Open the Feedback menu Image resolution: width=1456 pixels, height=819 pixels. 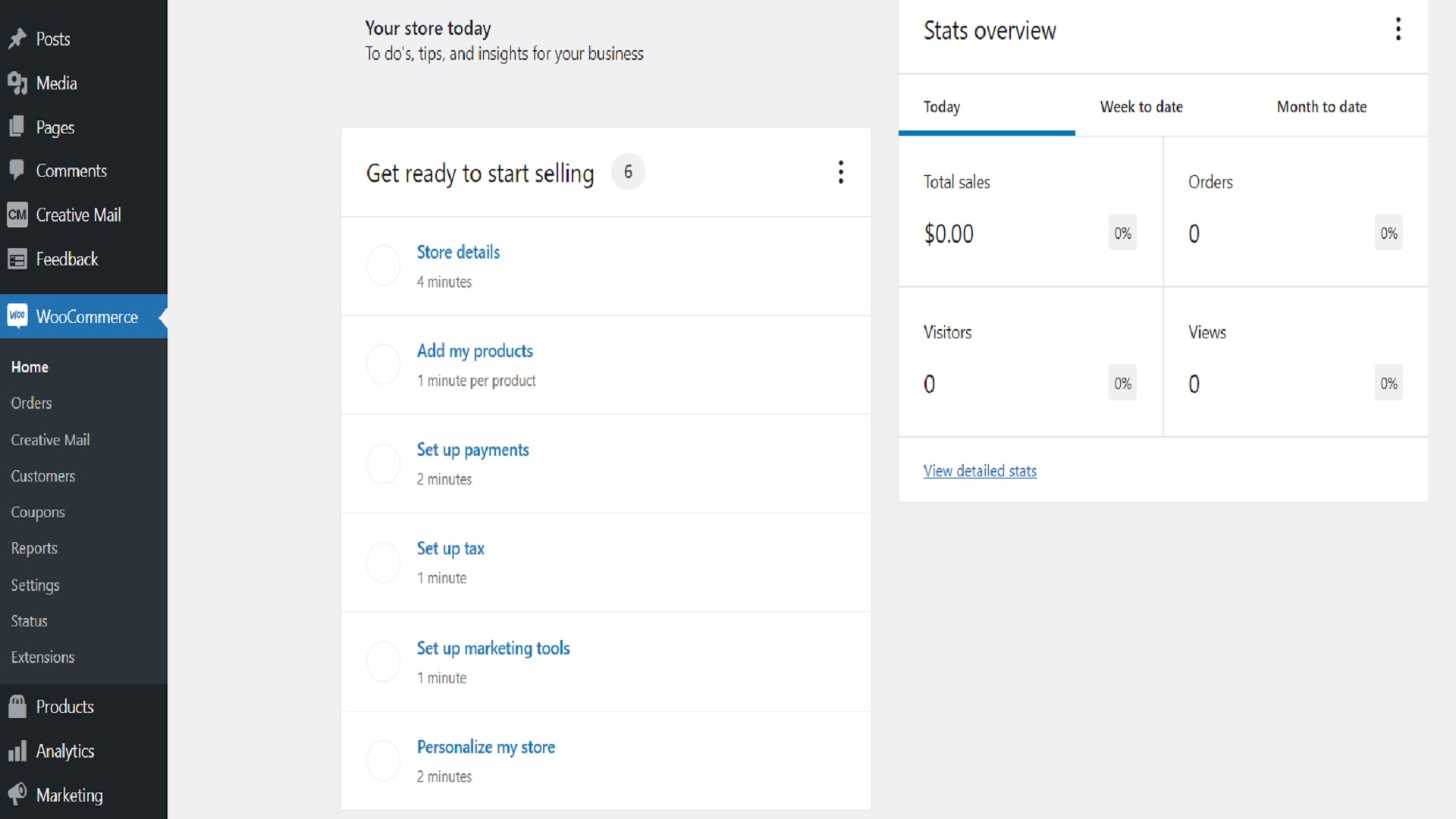(67, 259)
